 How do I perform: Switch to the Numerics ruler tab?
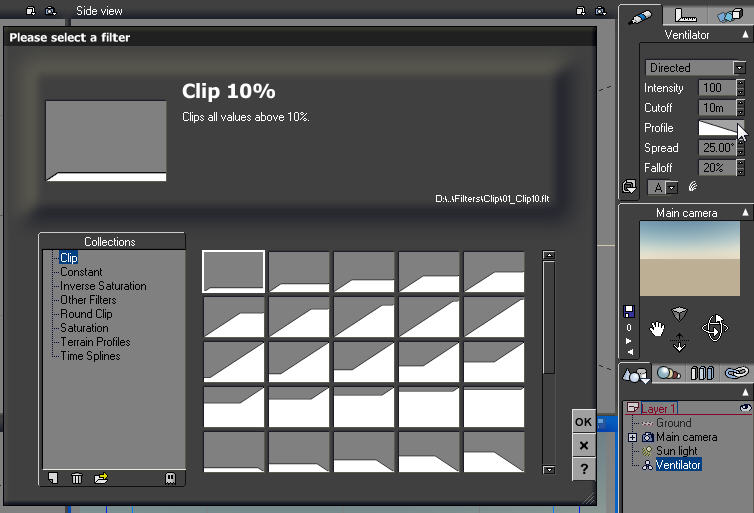click(x=685, y=15)
